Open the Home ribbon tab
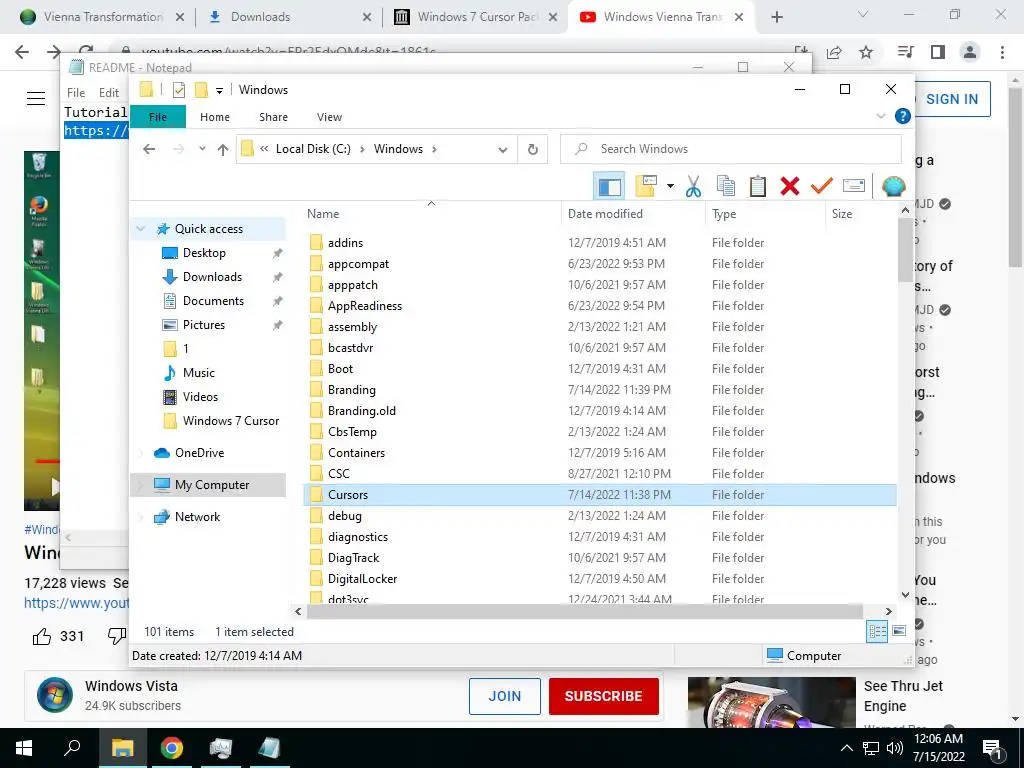This screenshot has width=1024, height=768. click(215, 117)
